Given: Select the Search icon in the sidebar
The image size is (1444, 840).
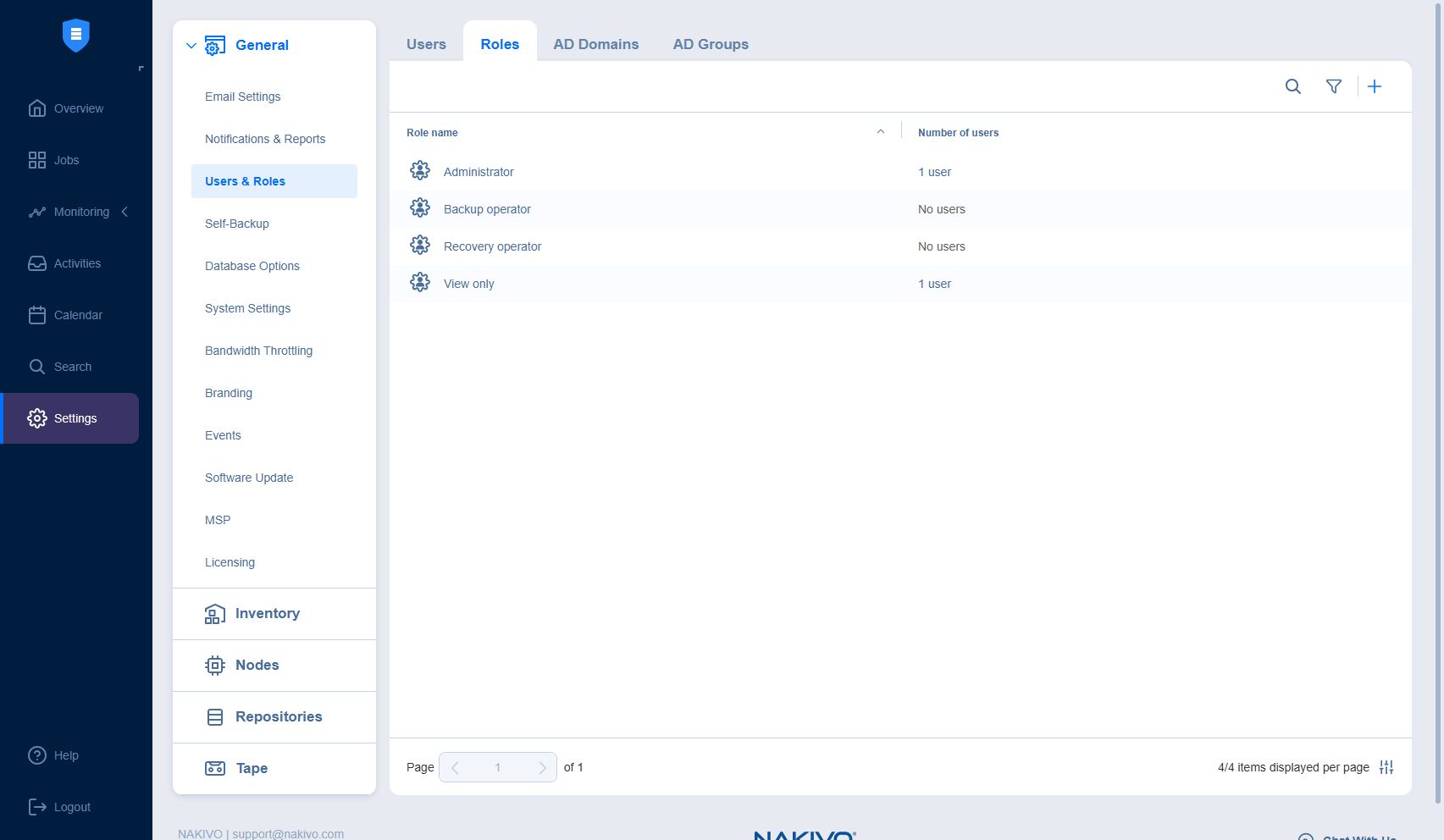Looking at the screenshot, I should click(37, 366).
